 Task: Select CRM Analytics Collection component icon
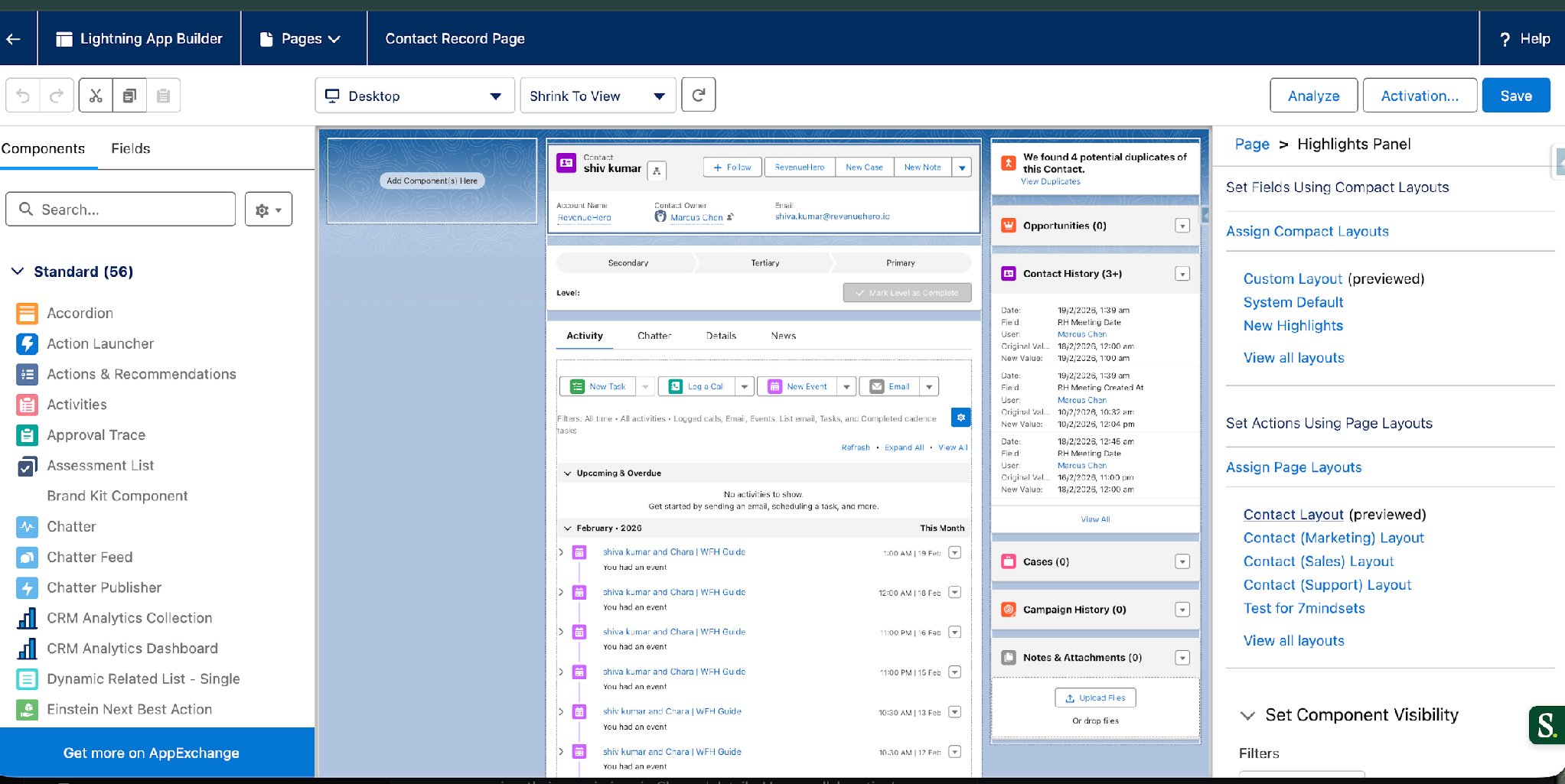(27, 618)
